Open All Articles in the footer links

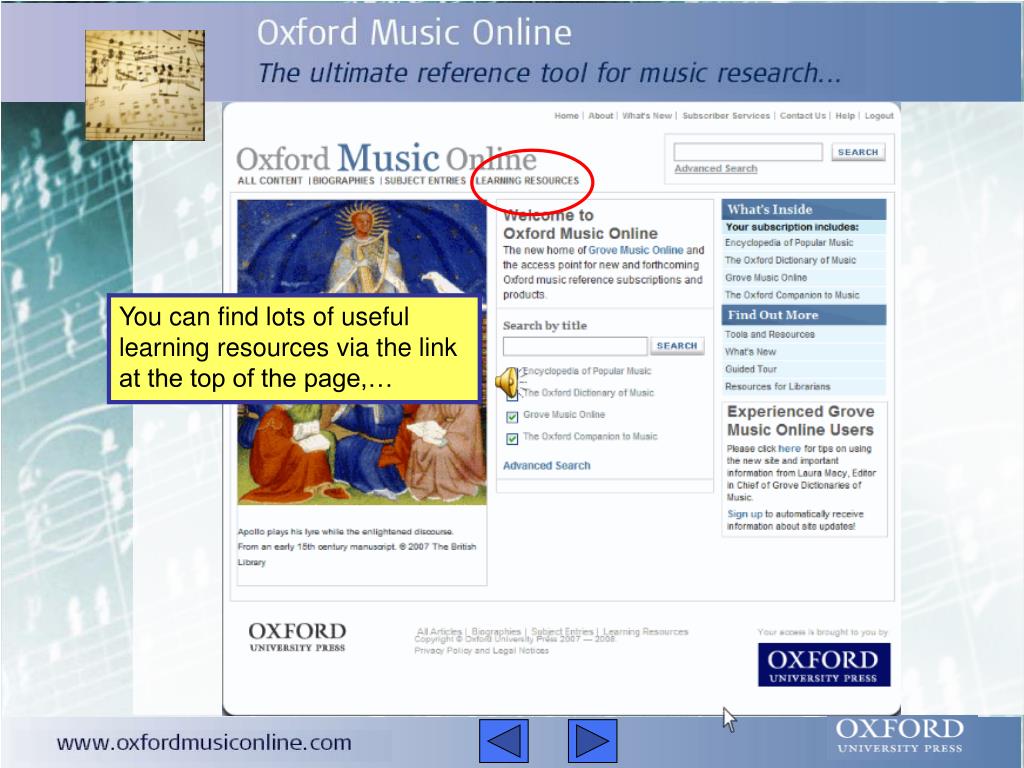tap(439, 632)
